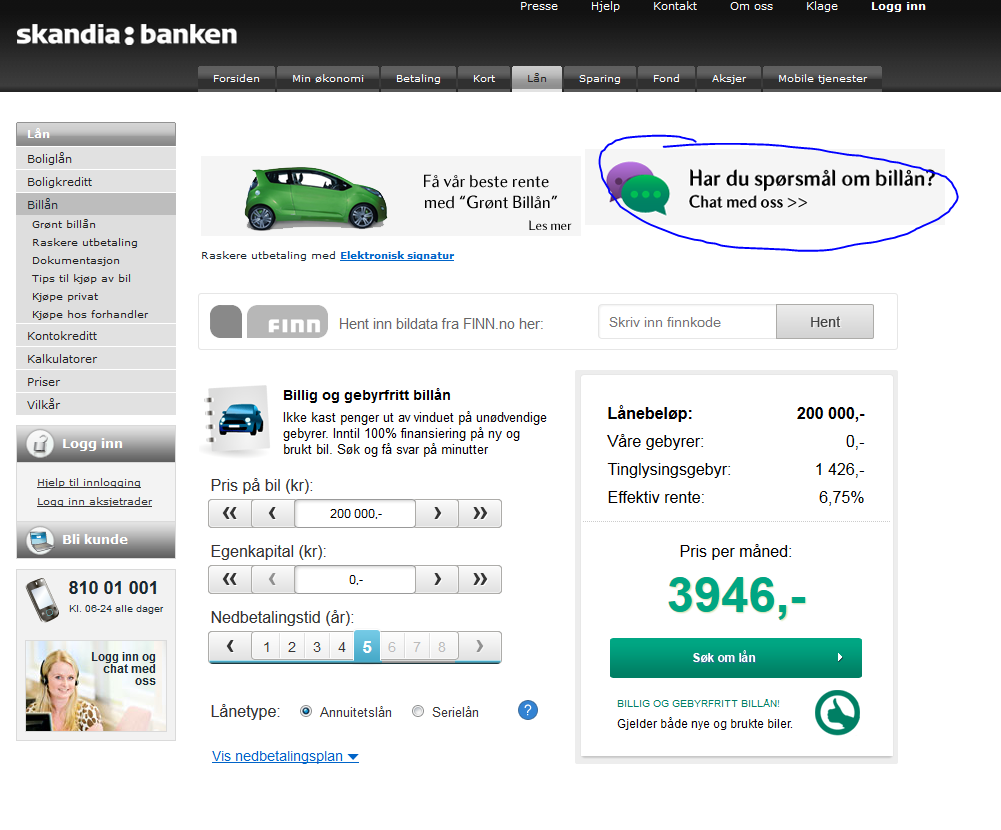Select Grønt billån sidebar item
1001x830 pixels.
[64, 224]
